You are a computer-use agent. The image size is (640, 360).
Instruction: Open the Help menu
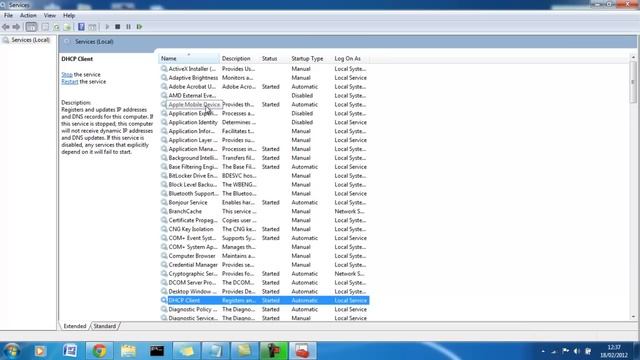pos(69,16)
